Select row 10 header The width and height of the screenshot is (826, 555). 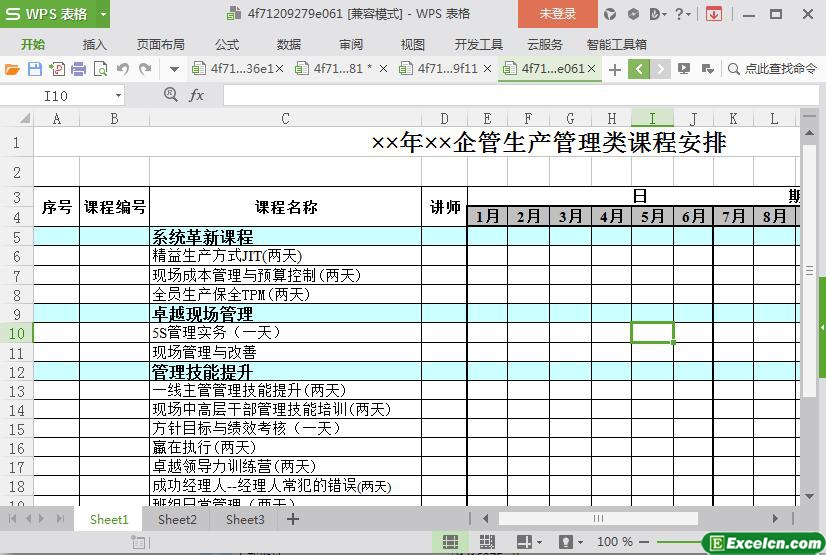(17, 333)
